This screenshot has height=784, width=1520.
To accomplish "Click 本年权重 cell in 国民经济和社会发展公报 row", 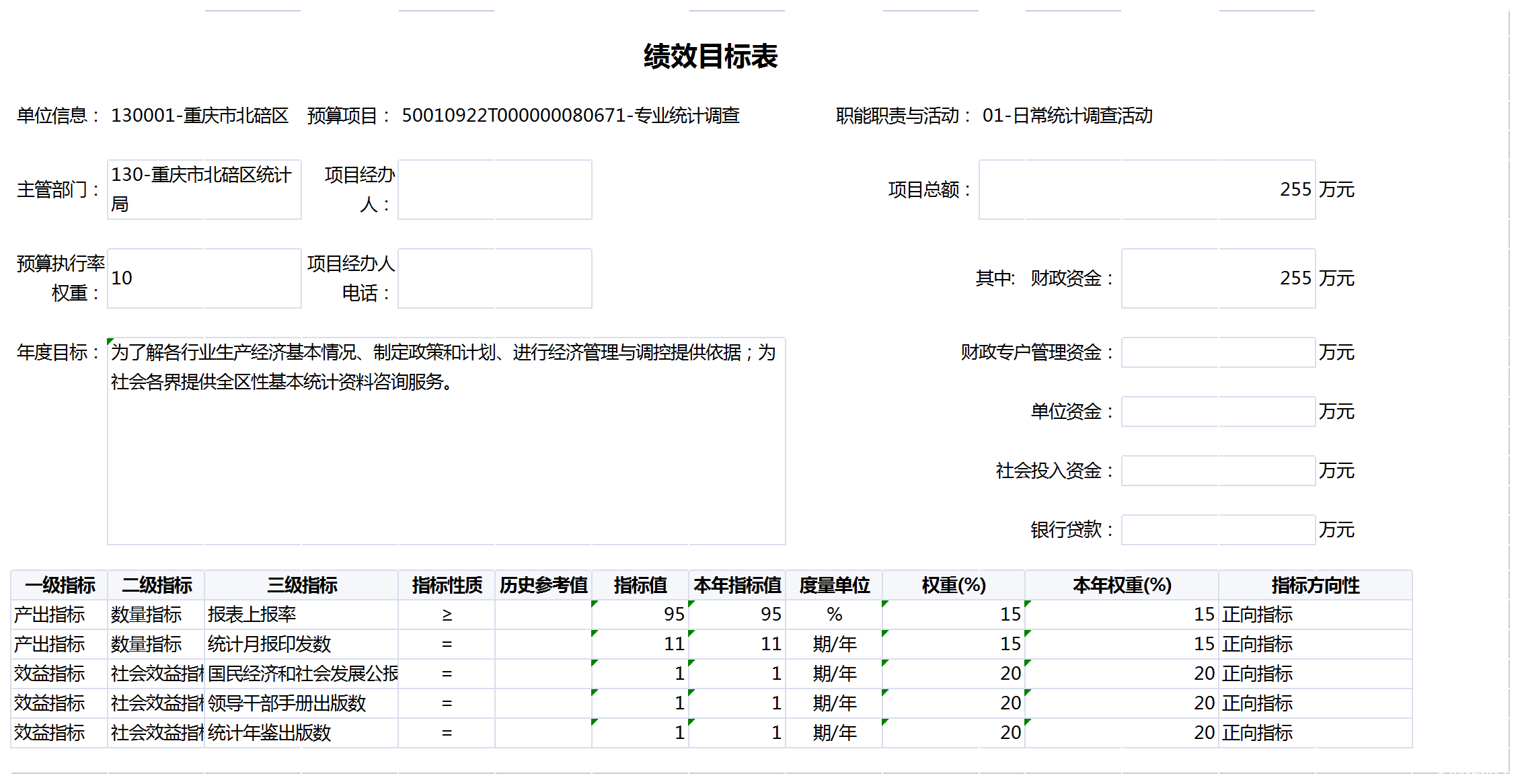I will (1122, 674).
